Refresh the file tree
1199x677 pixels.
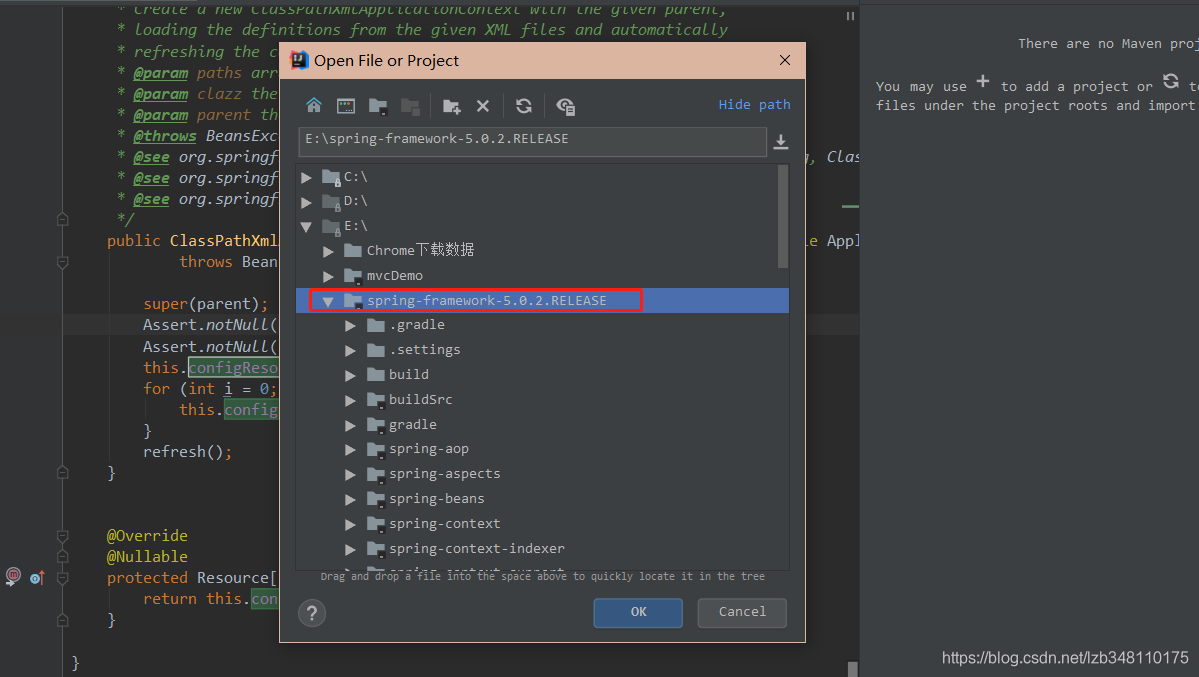pos(524,106)
